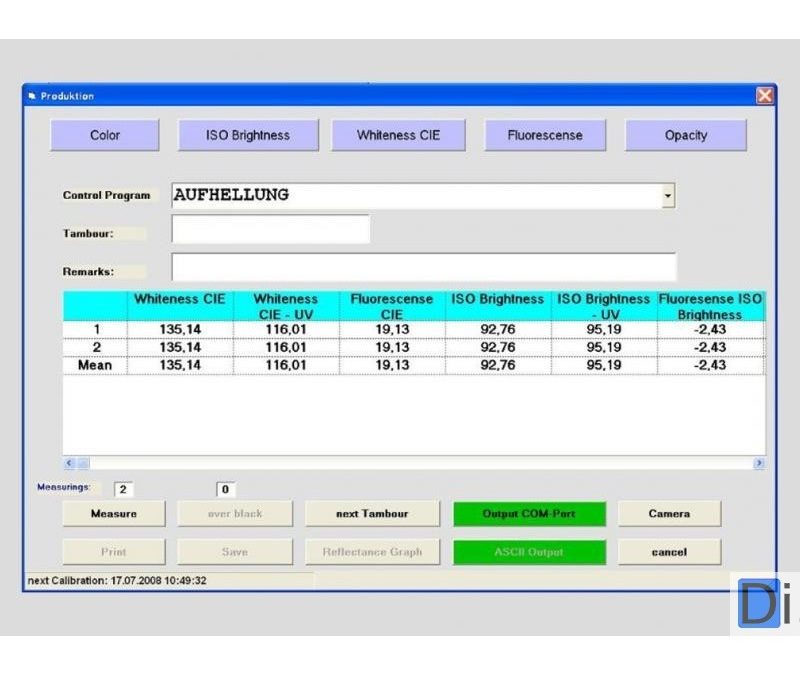Close the Produktion window
The width and height of the screenshot is (800, 675).
tap(765, 95)
